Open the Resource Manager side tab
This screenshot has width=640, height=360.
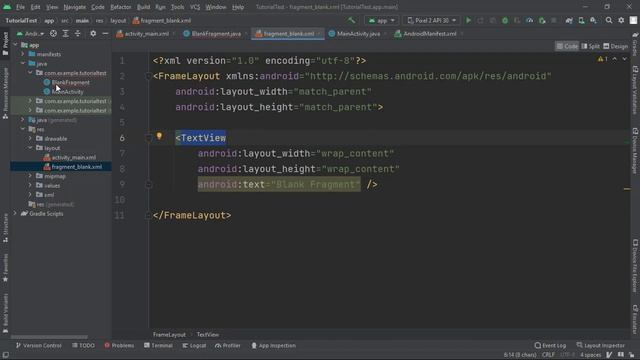pos(5,93)
